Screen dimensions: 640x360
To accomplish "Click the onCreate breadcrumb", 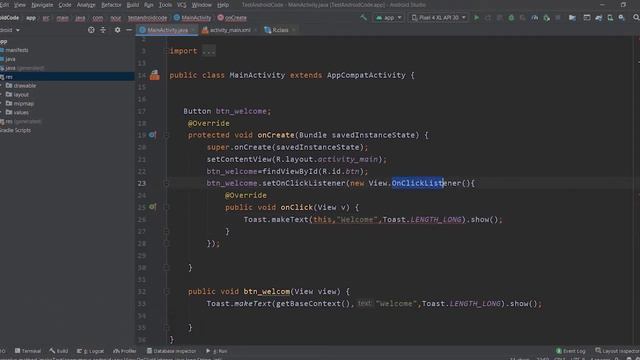I will pyautogui.click(x=232, y=18).
